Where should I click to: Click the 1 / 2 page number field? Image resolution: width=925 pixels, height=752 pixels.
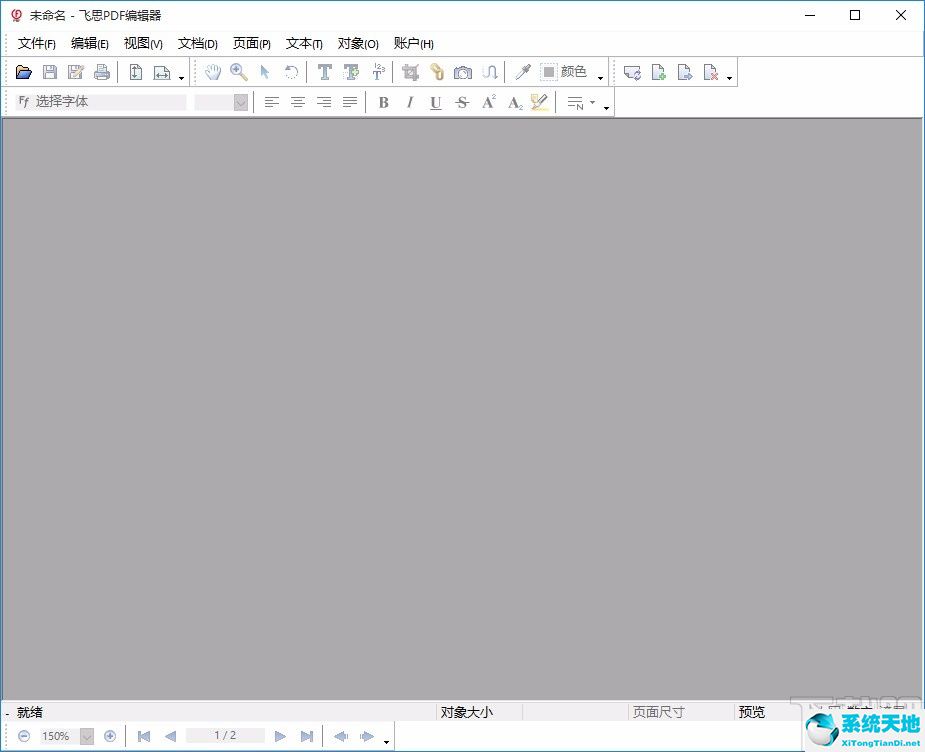pos(225,736)
